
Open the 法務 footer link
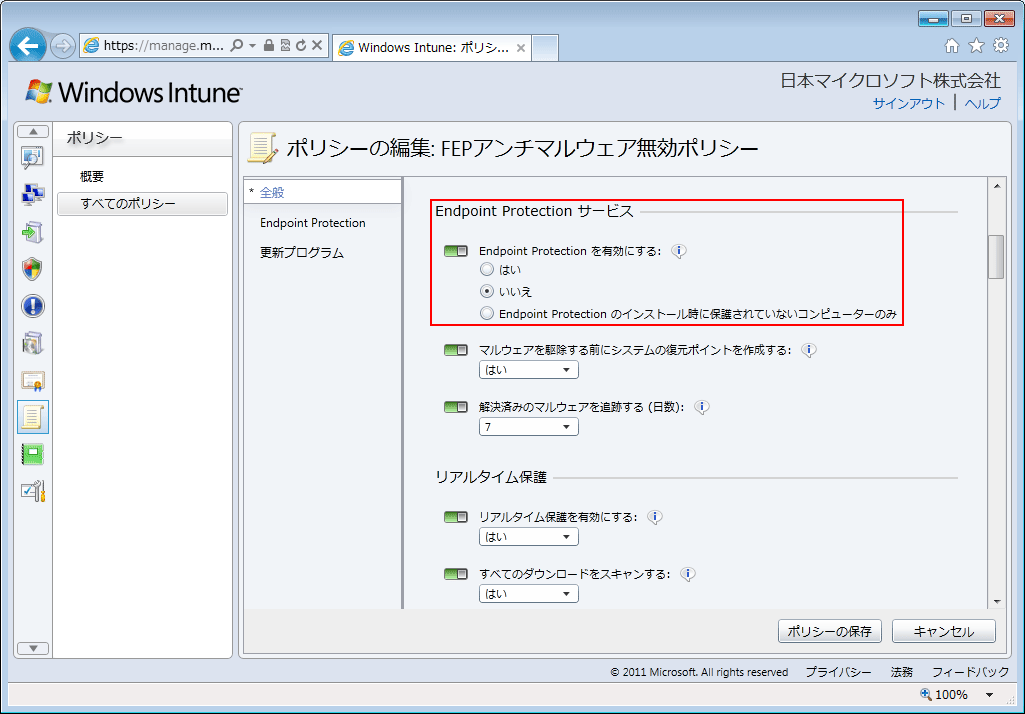901,672
